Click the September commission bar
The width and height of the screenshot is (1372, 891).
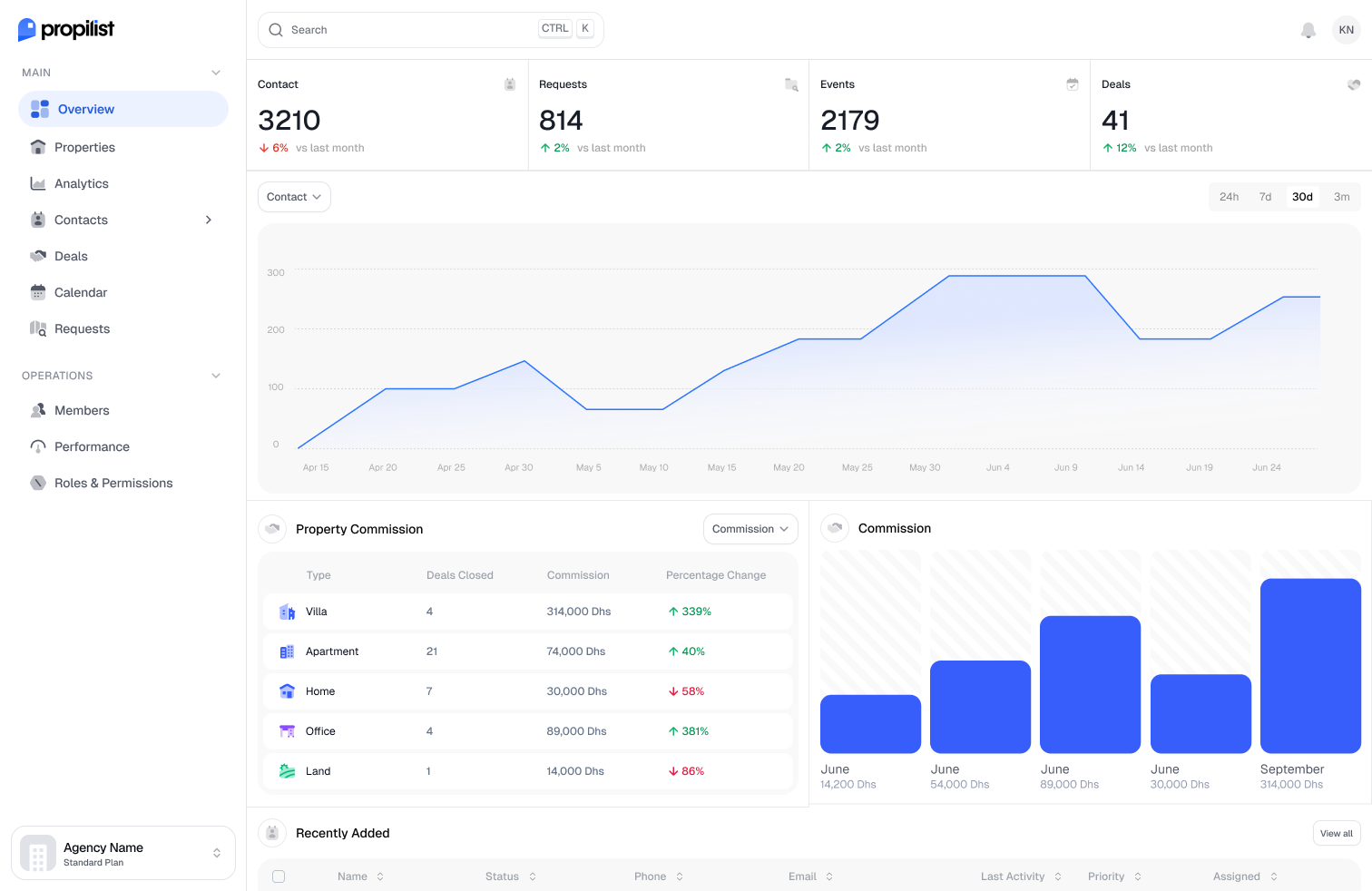coord(1310,666)
